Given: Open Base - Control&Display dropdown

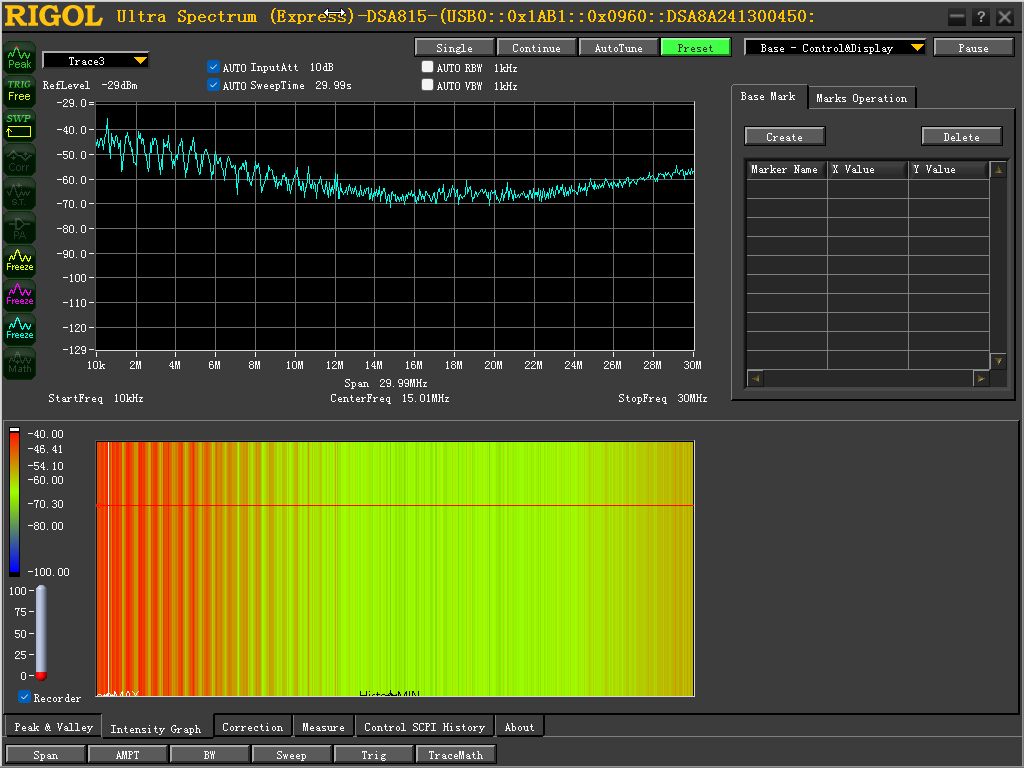Looking at the screenshot, I should coord(835,48).
